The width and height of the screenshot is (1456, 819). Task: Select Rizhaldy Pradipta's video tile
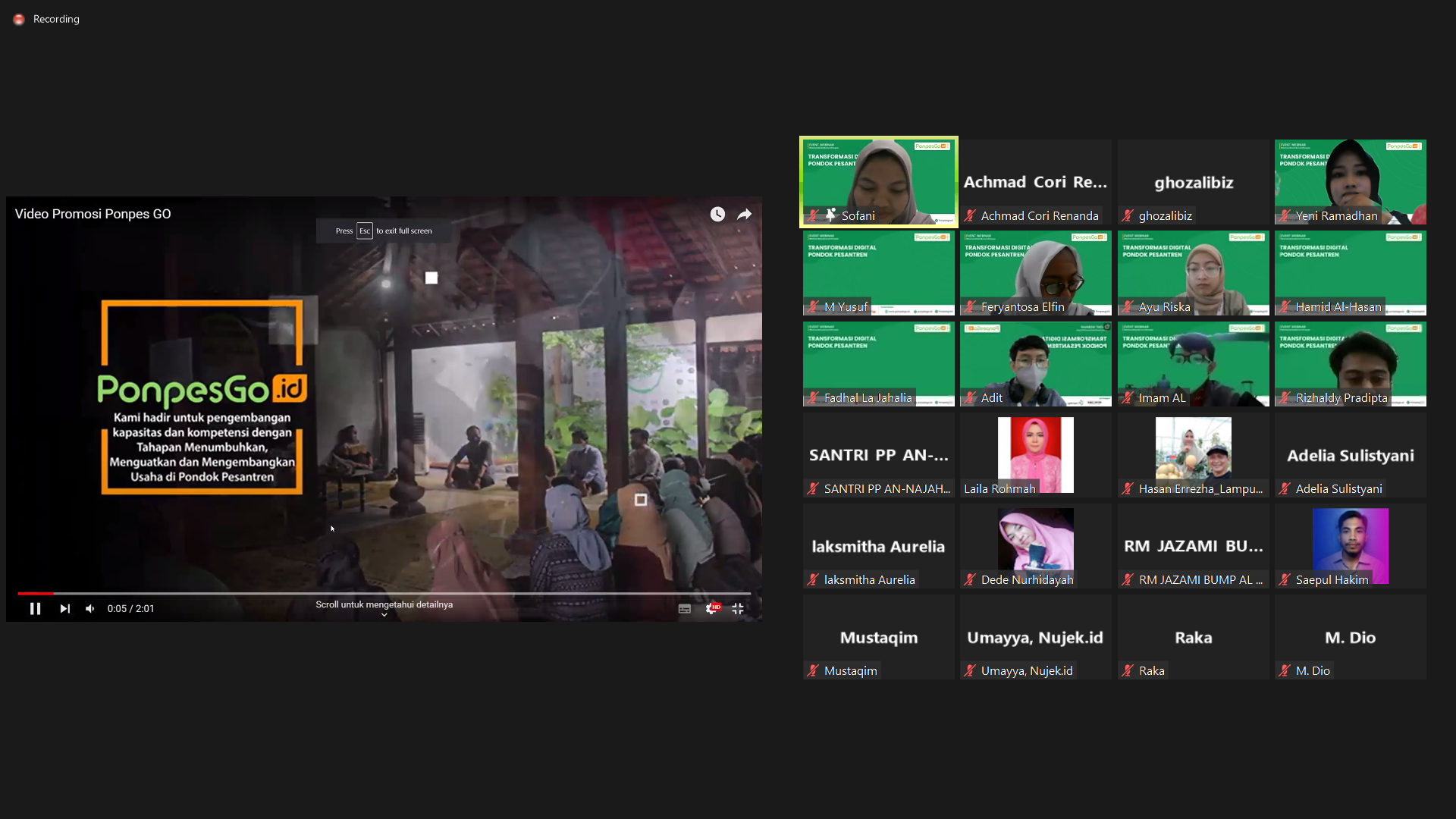tap(1351, 364)
